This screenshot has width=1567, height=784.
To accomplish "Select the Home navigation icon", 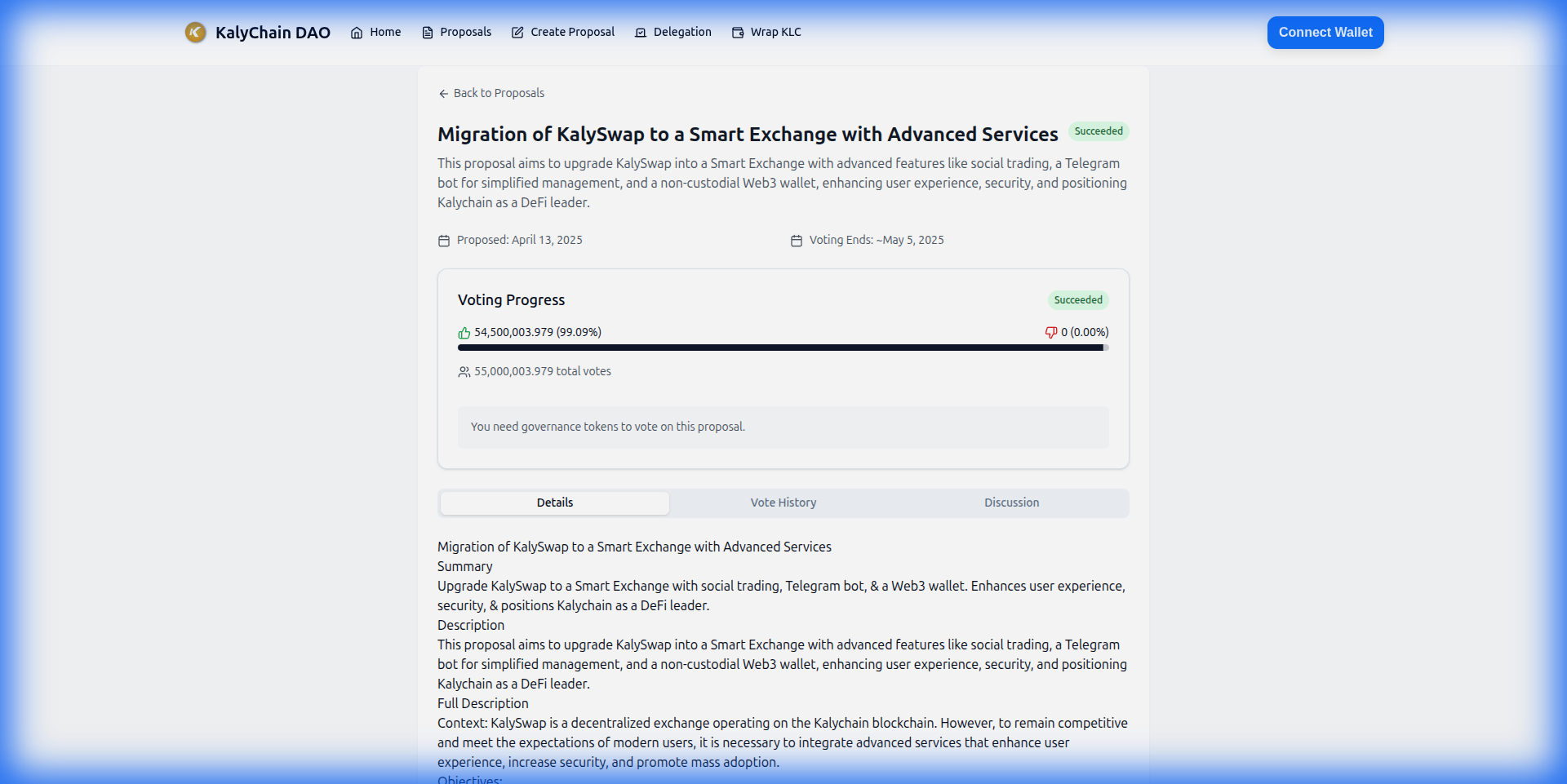I will click(357, 33).
